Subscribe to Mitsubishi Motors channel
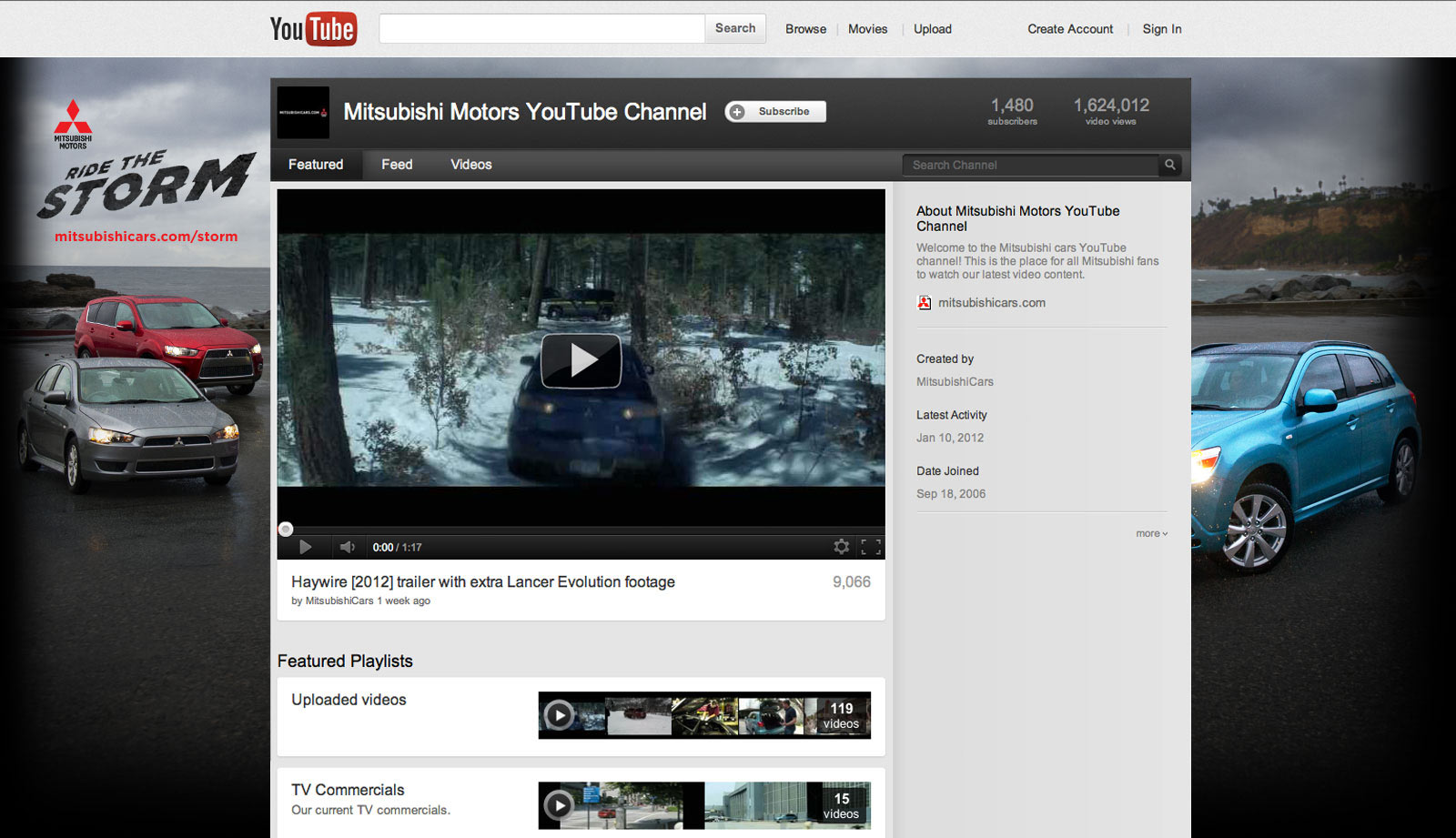 pyautogui.click(x=775, y=112)
